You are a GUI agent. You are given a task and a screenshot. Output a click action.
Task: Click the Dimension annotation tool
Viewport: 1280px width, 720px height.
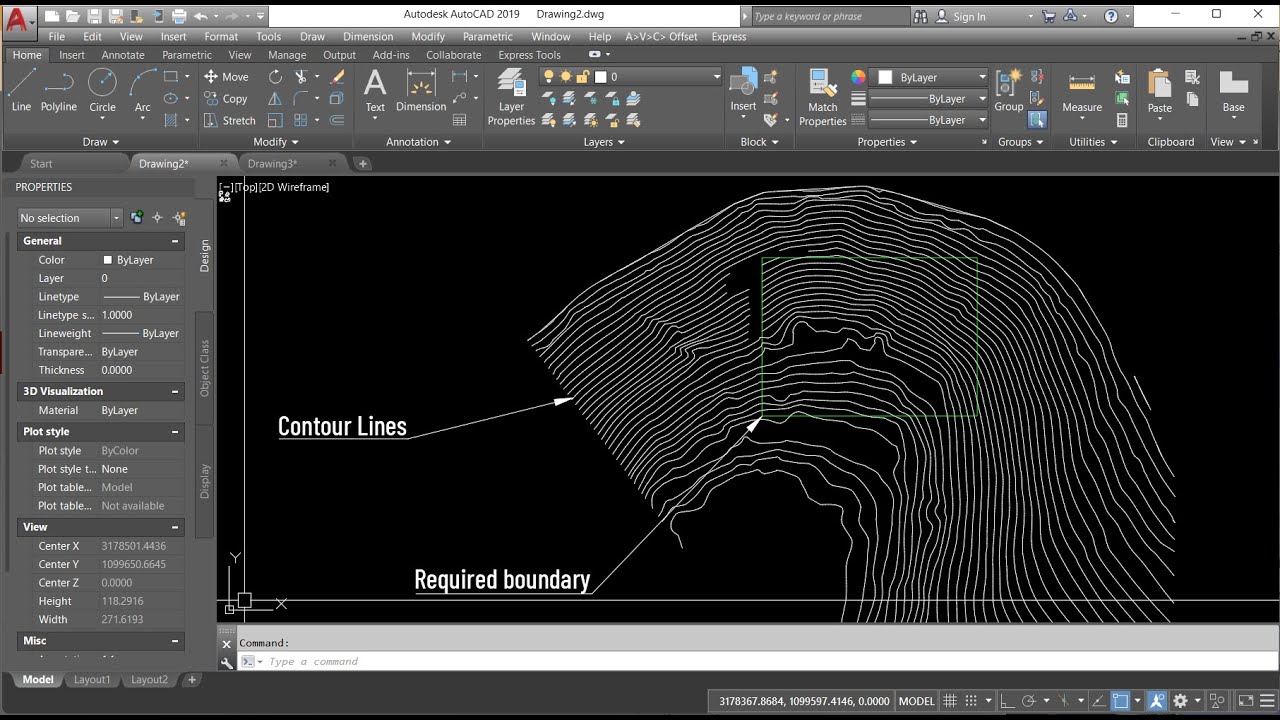tap(421, 90)
